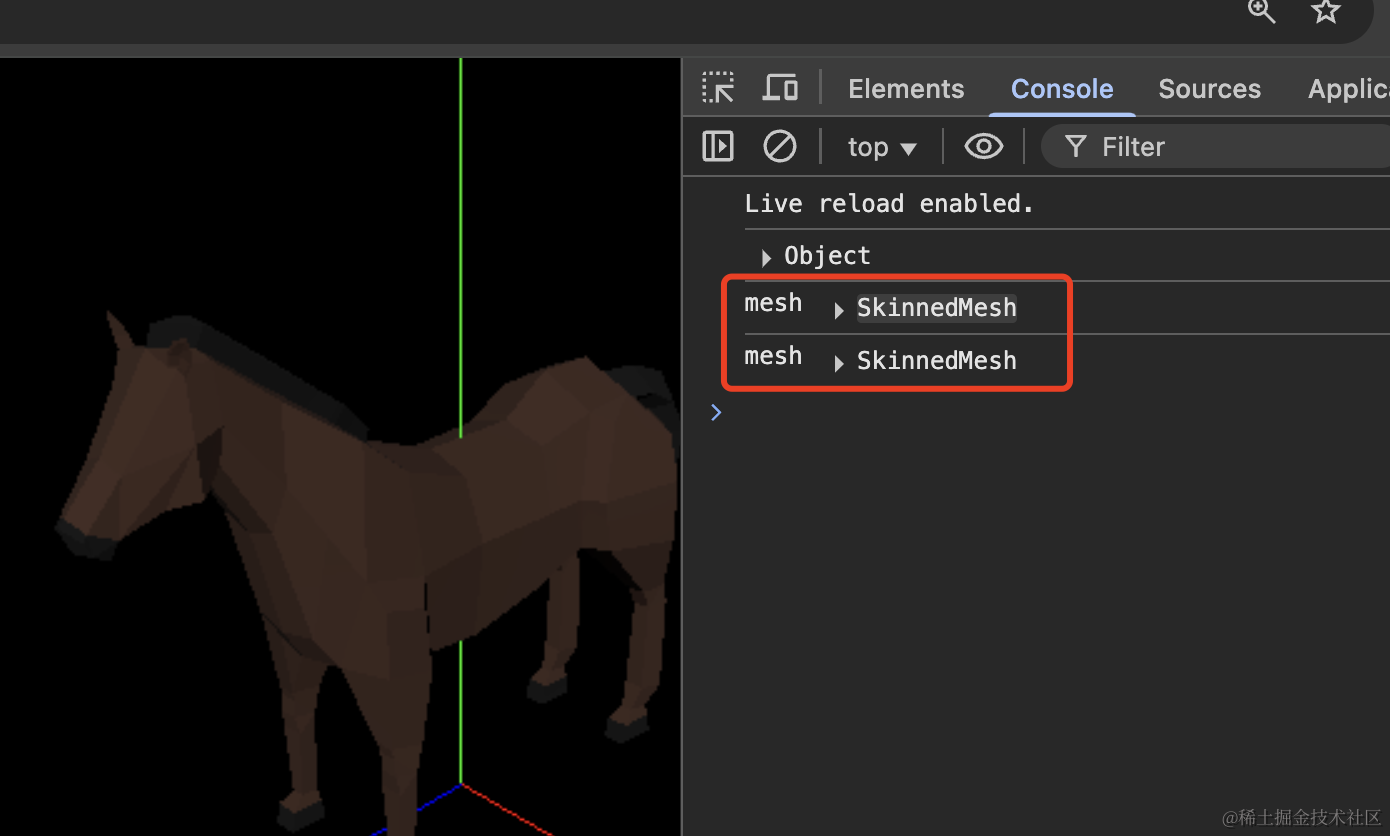This screenshot has width=1390, height=836.
Task: Expand the Object log entry
Action: click(766, 258)
